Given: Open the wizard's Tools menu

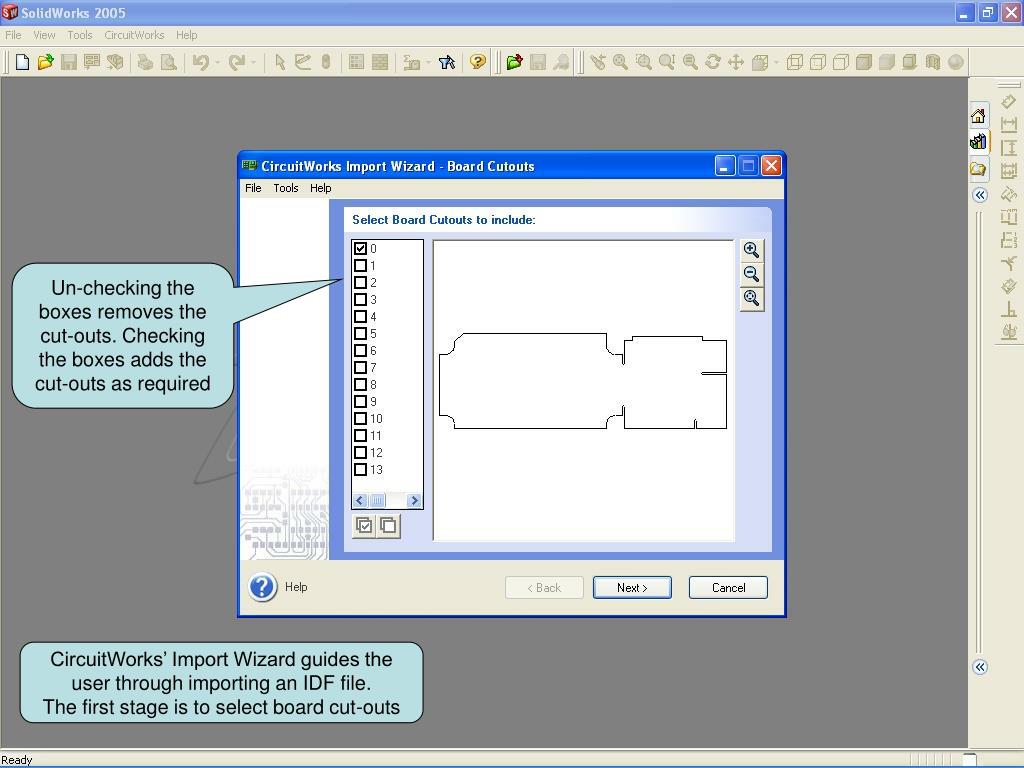Looking at the screenshot, I should point(285,188).
